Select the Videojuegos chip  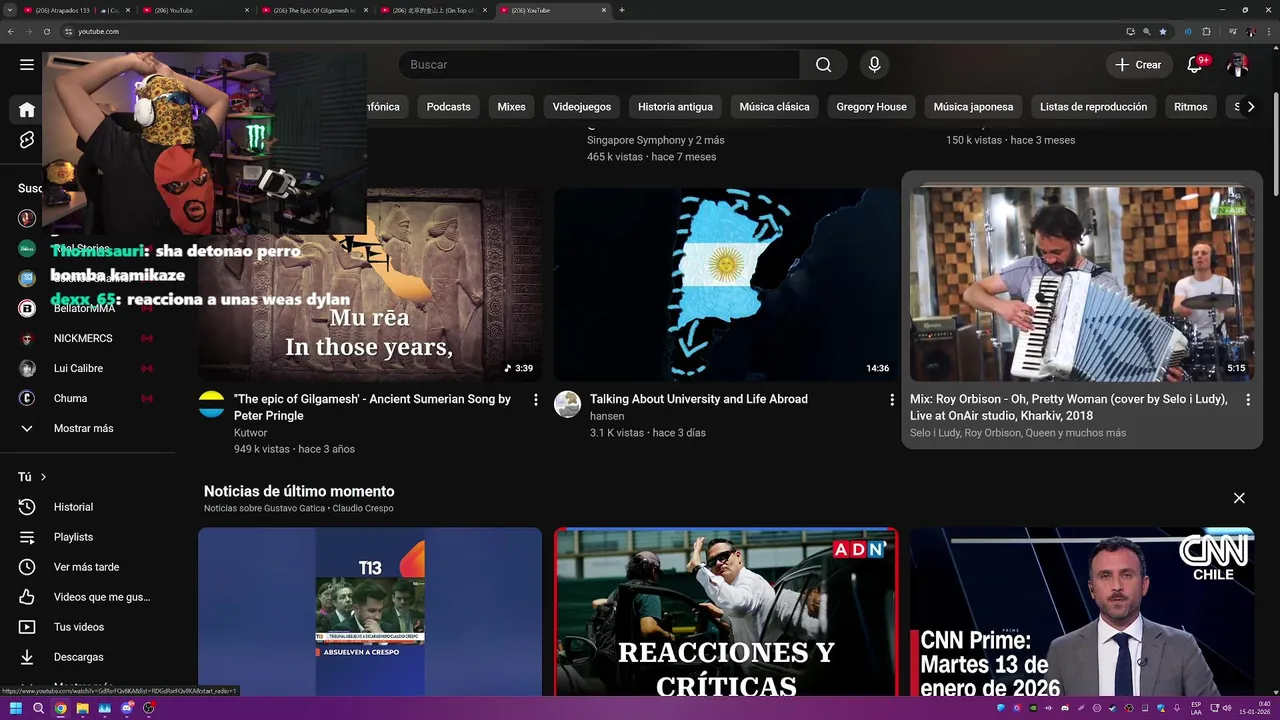(581, 107)
